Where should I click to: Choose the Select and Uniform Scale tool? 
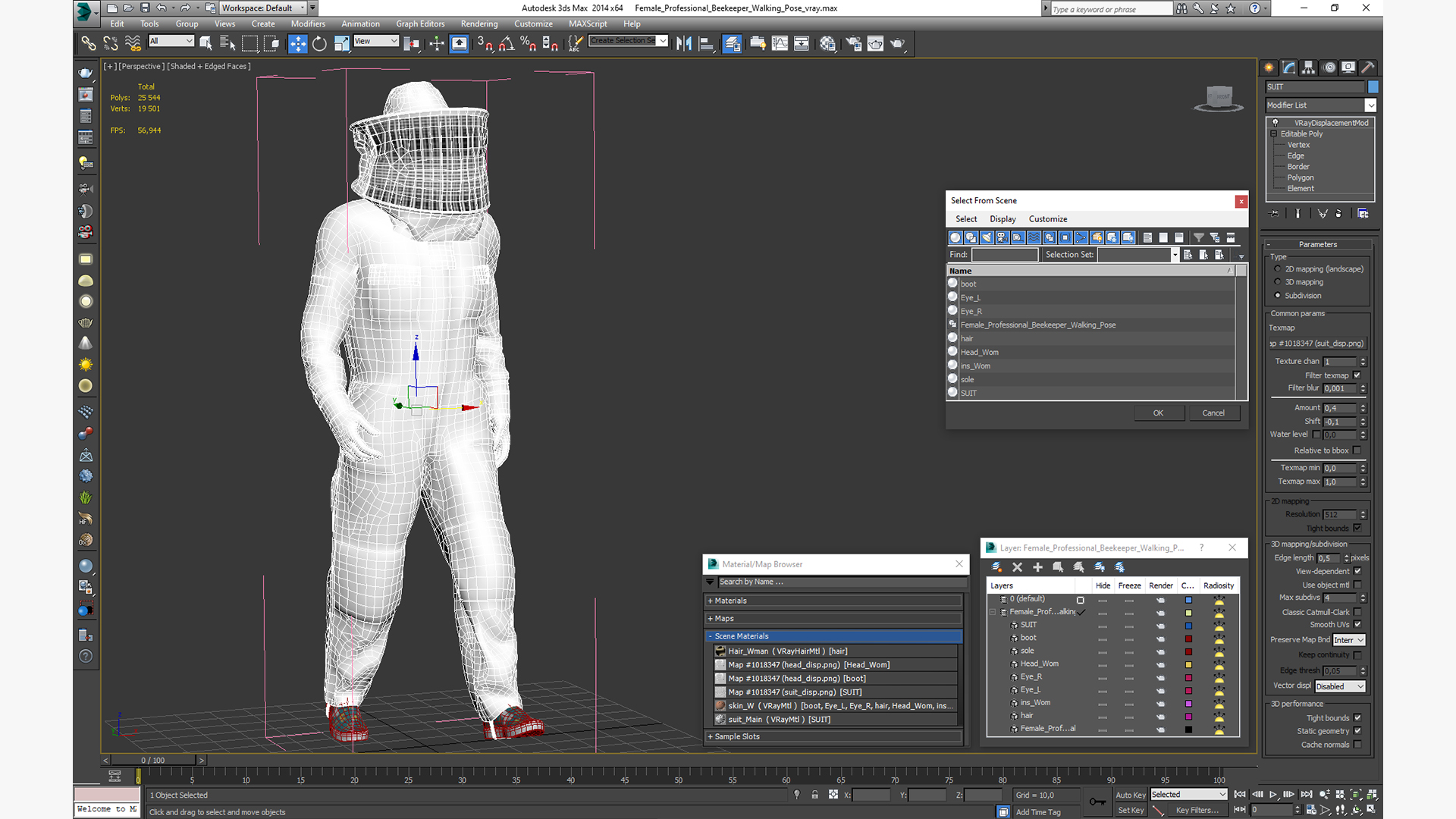click(341, 44)
